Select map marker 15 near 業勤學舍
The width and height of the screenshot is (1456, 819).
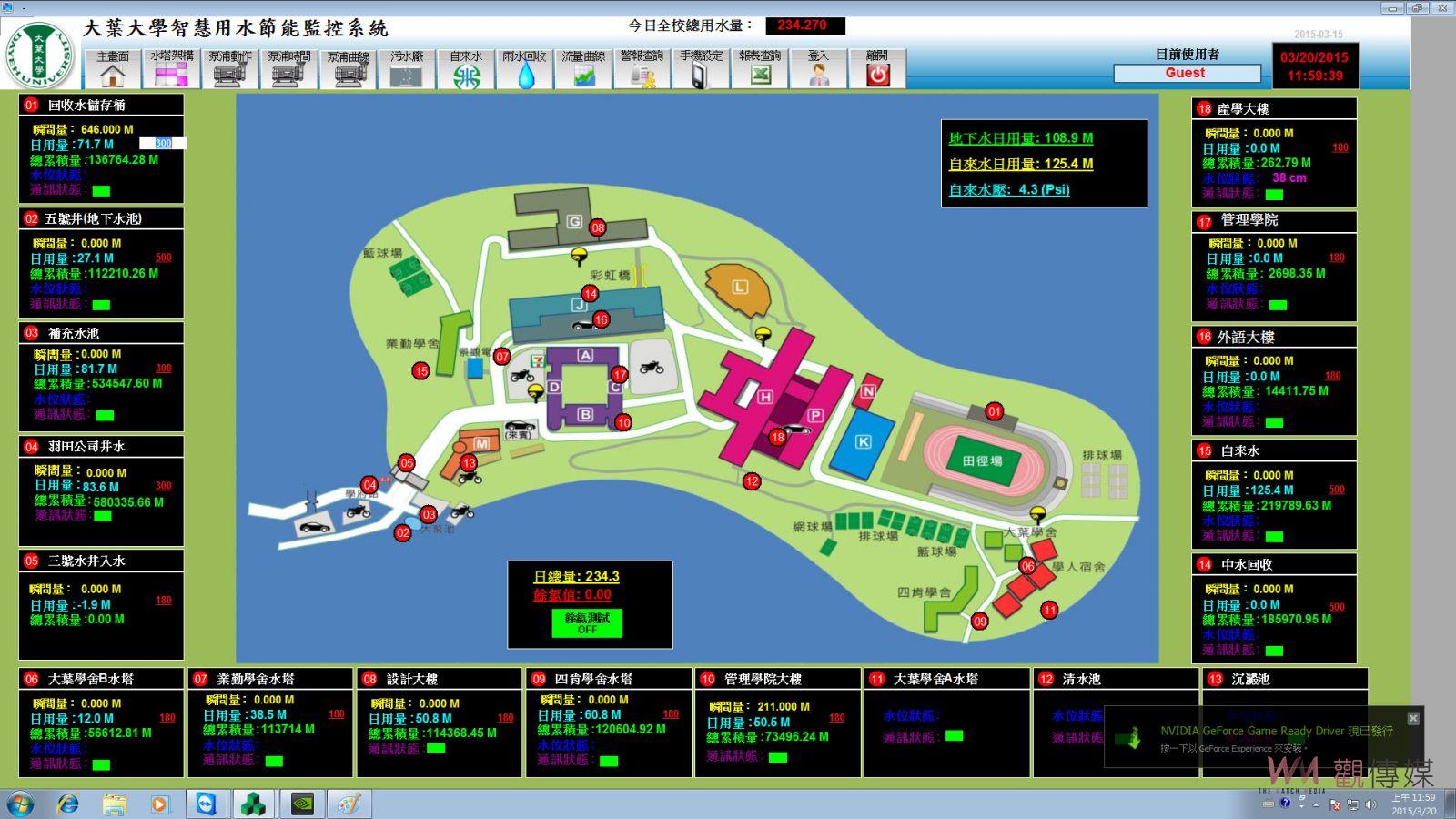(x=420, y=370)
